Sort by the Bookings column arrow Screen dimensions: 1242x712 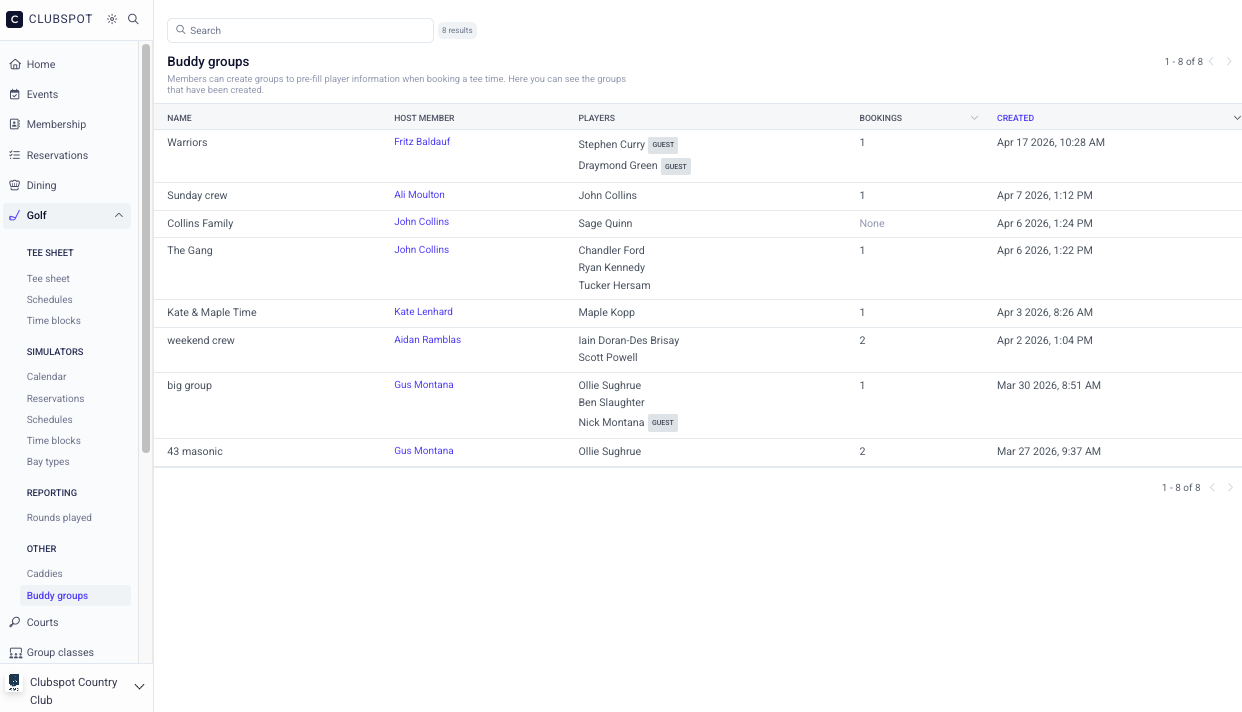(x=974, y=118)
